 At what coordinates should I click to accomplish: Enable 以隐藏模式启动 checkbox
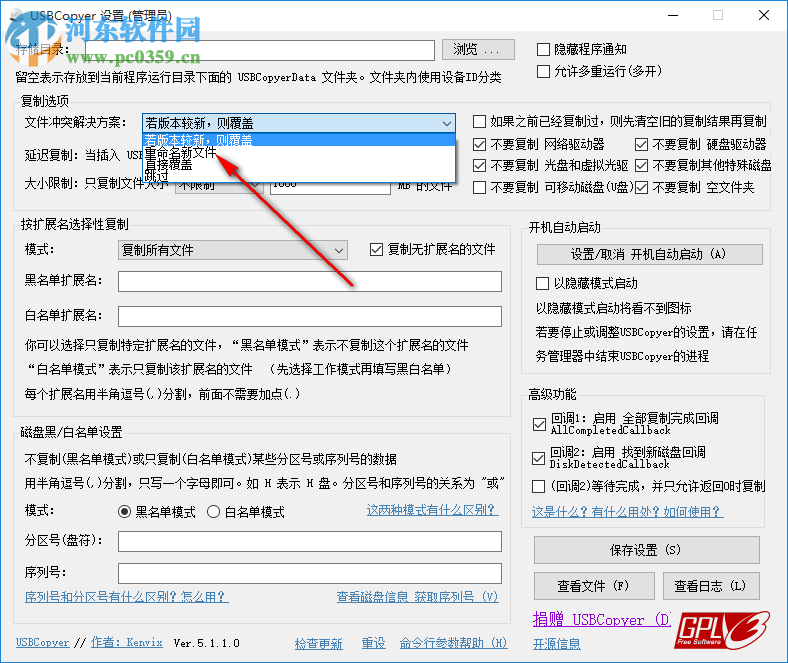[x=542, y=283]
